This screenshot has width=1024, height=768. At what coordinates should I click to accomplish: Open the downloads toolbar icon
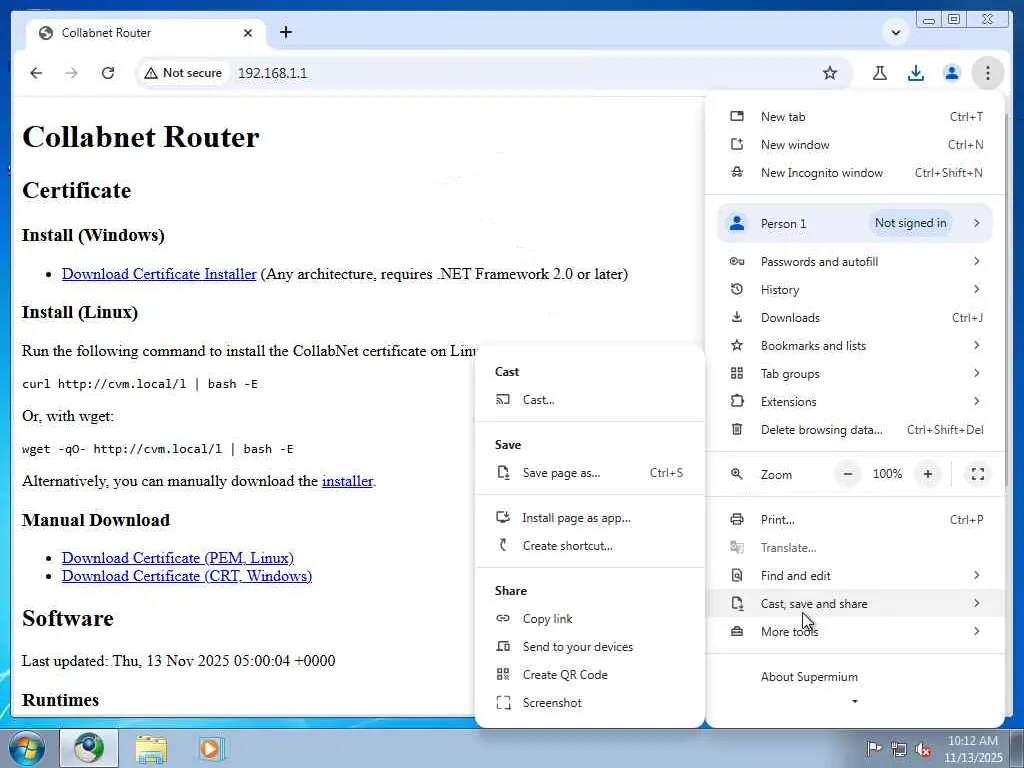click(x=916, y=73)
